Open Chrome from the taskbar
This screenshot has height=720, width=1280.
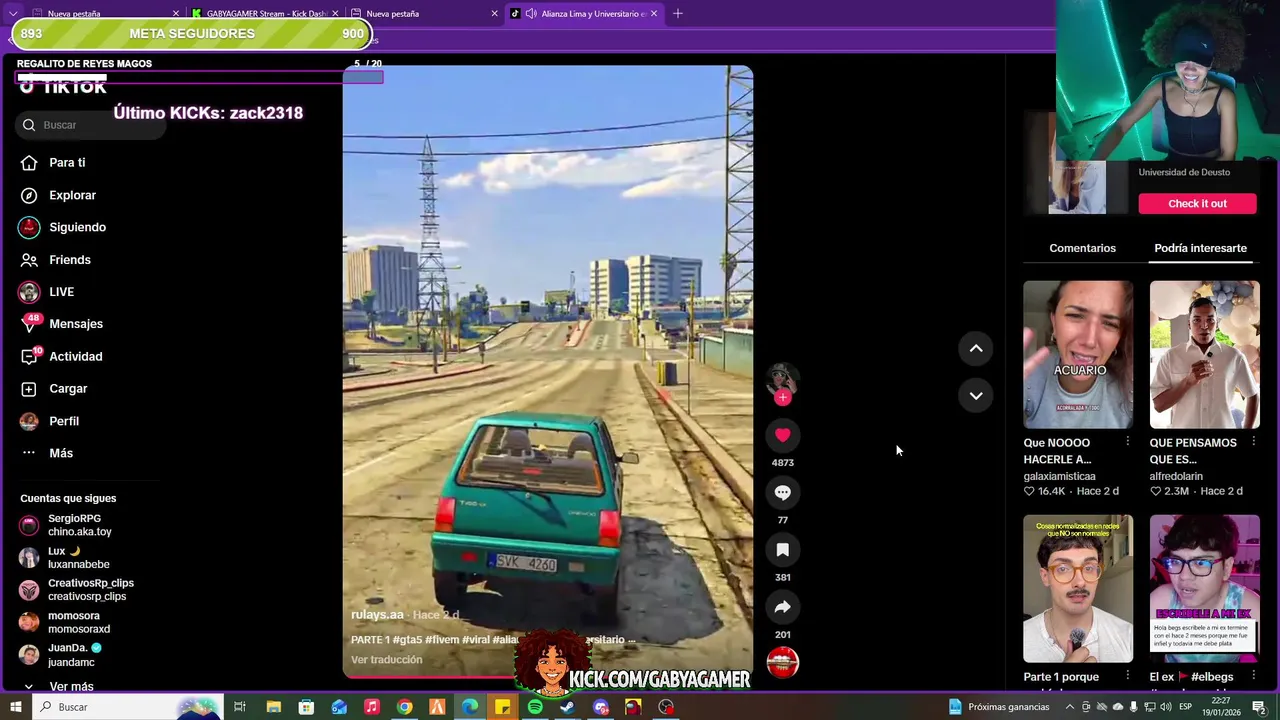pos(404,707)
